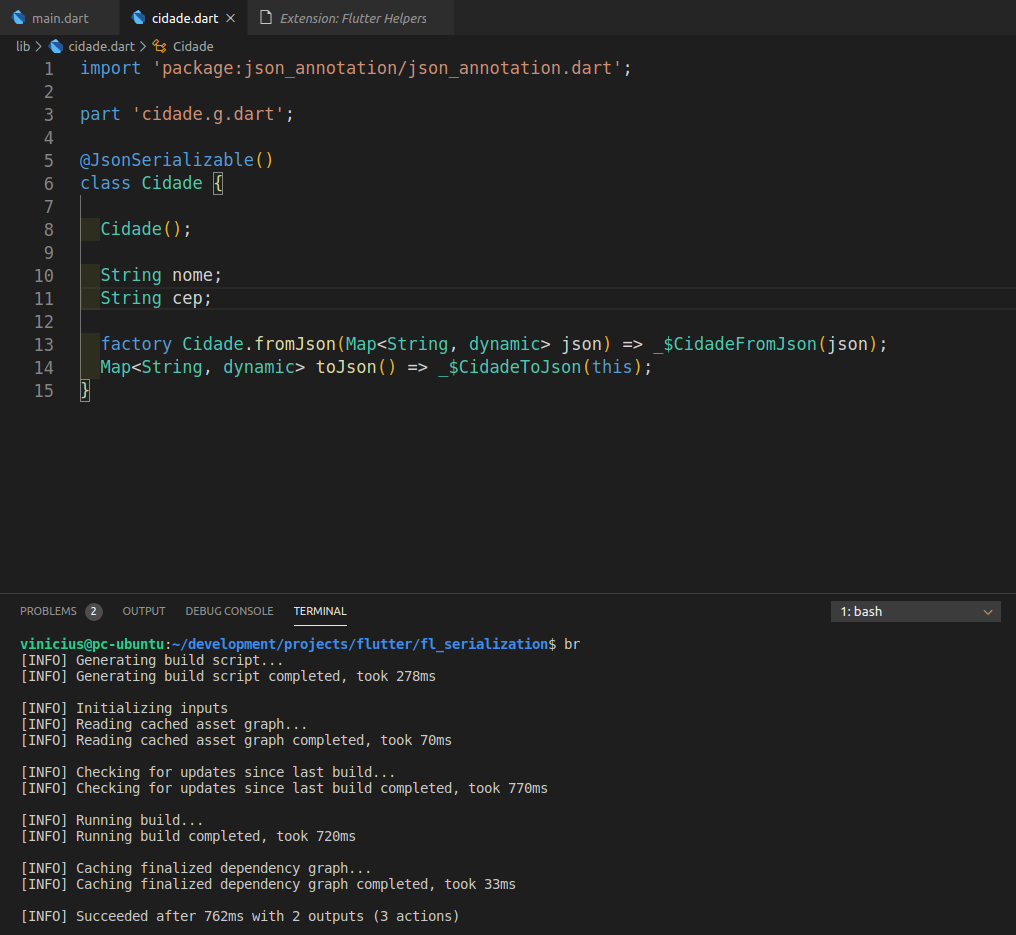This screenshot has width=1016, height=935.
Task: Switch to the main.dart tab
Action: (x=59, y=18)
